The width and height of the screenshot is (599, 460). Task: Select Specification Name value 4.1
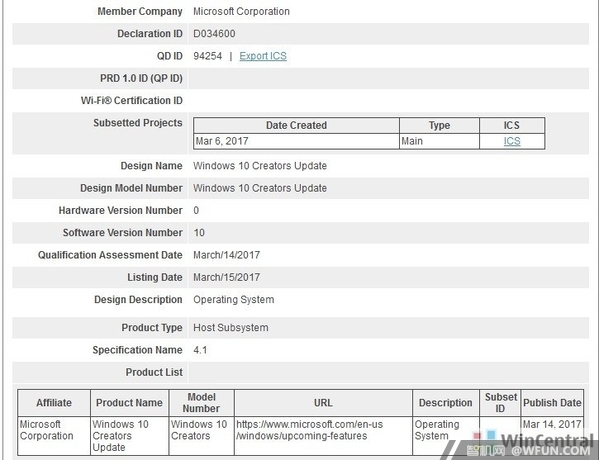tap(200, 350)
